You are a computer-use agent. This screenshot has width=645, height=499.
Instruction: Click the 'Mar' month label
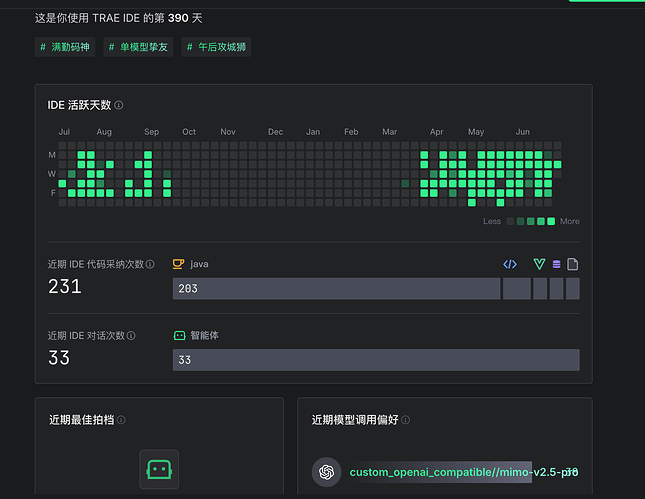pyautogui.click(x=390, y=132)
